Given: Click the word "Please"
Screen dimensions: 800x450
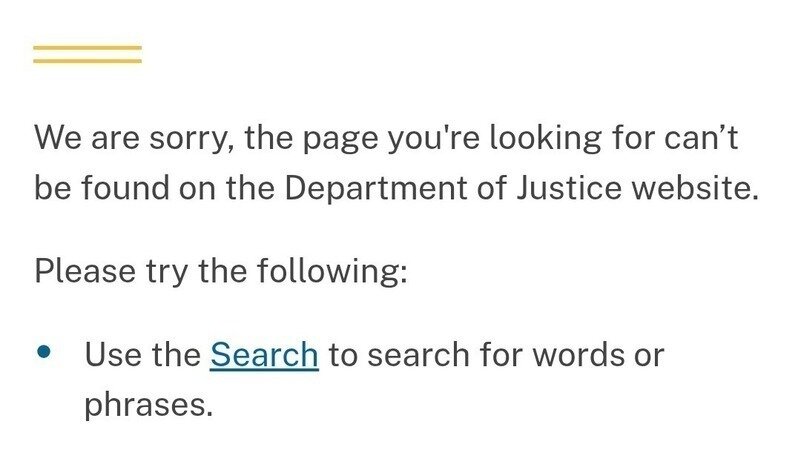Looking at the screenshot, I should 80,271.
